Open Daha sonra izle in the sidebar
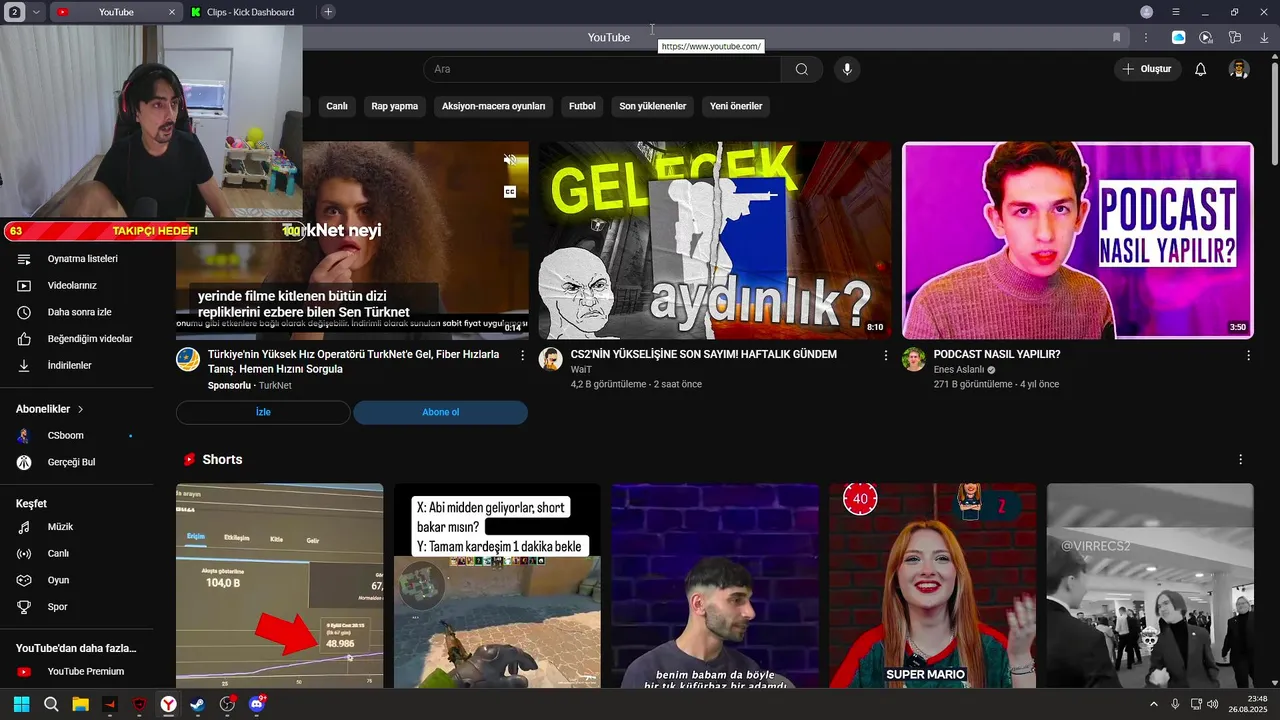This screenshot has width=1280, height=720. pos(80,312)
